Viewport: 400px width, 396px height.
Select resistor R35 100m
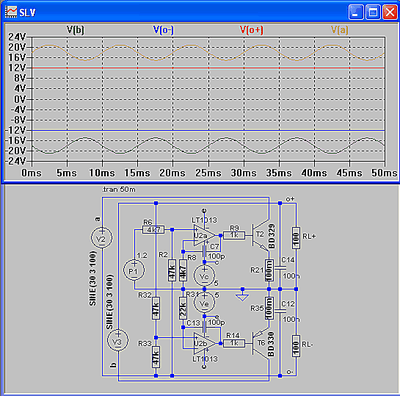(269, 308)
